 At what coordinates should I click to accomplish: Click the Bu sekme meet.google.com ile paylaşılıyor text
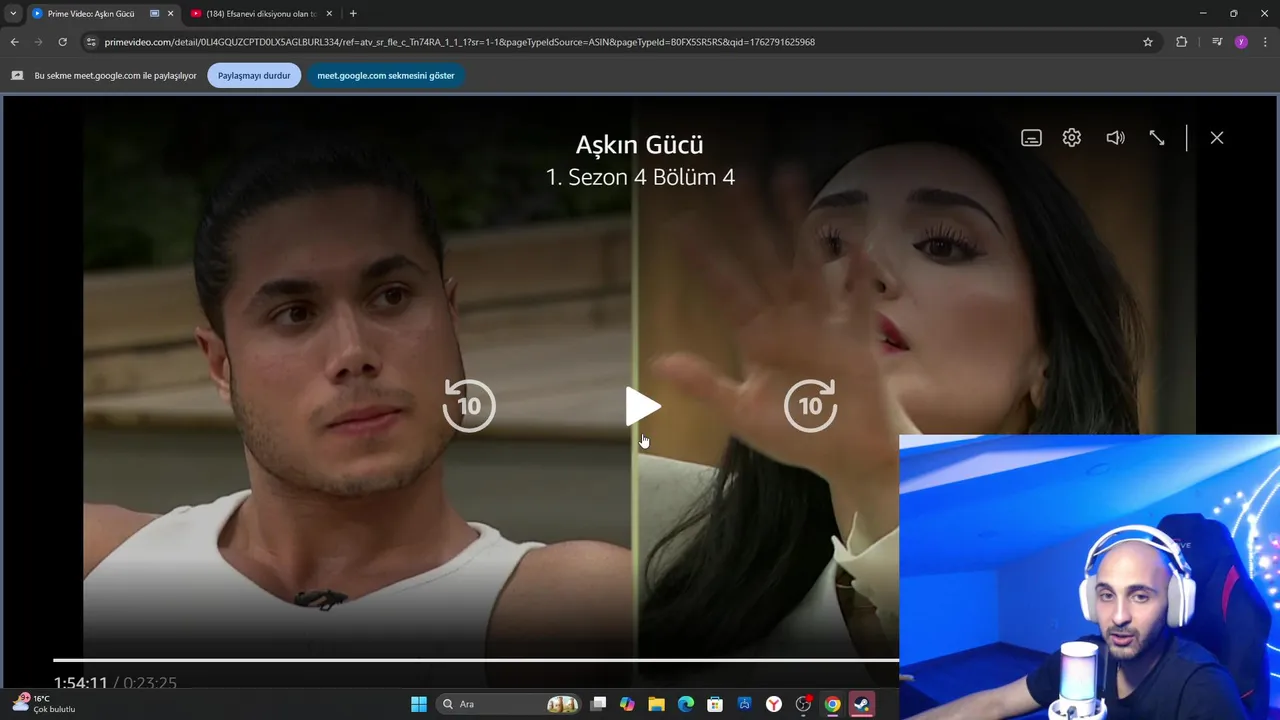[116, 75]
